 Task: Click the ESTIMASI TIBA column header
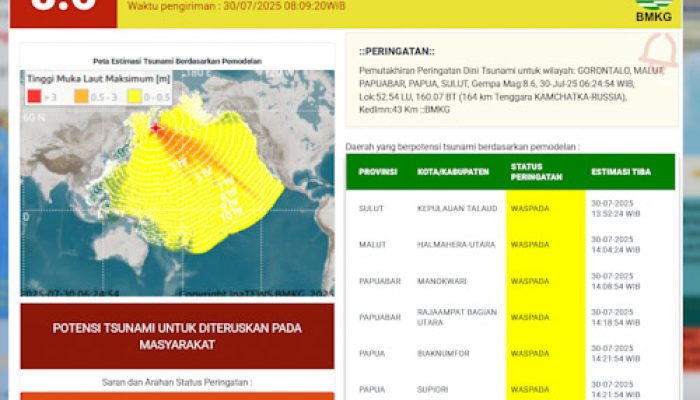tap(621, 172)
